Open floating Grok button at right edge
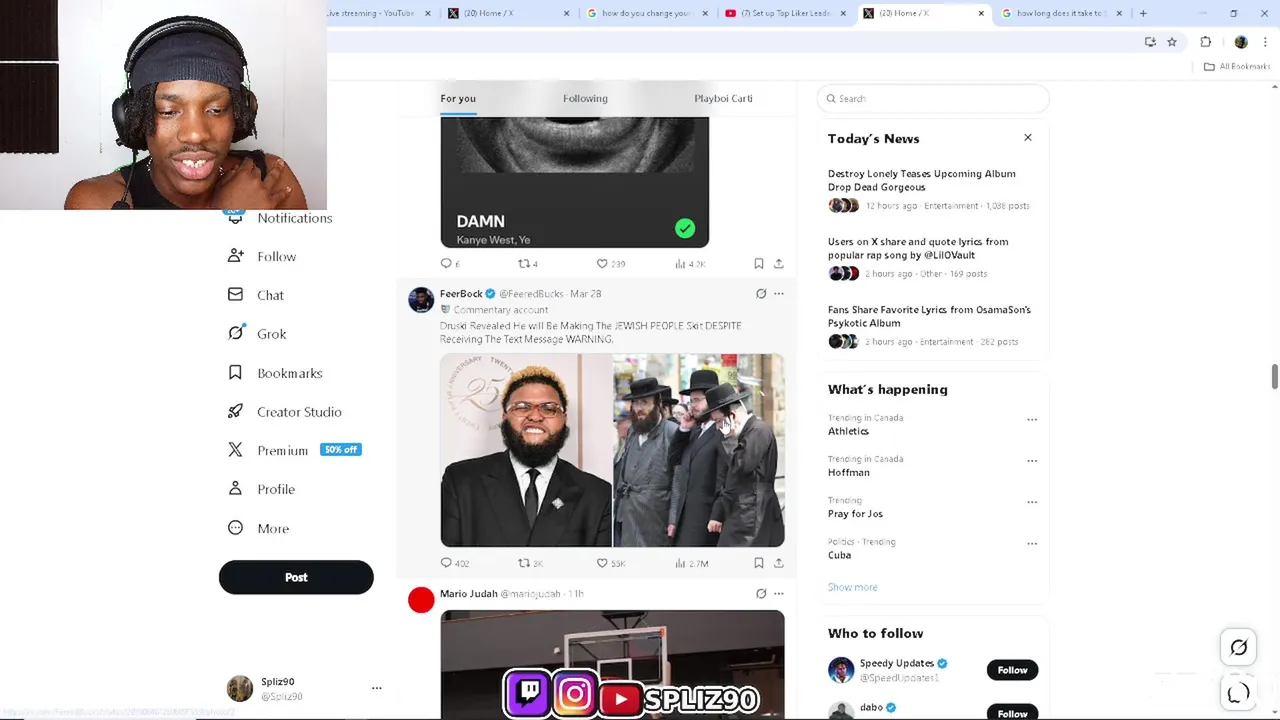1280x720 pixels. (x=1238, y=648)
